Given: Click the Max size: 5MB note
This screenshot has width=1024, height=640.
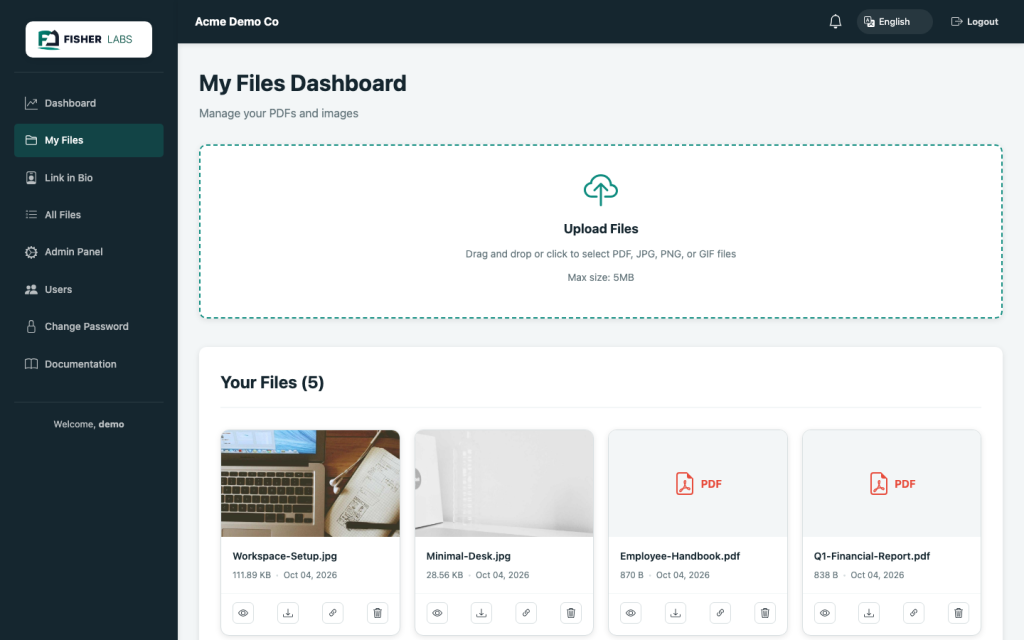Looking at the screenshot, I should (x=601, y=278).
